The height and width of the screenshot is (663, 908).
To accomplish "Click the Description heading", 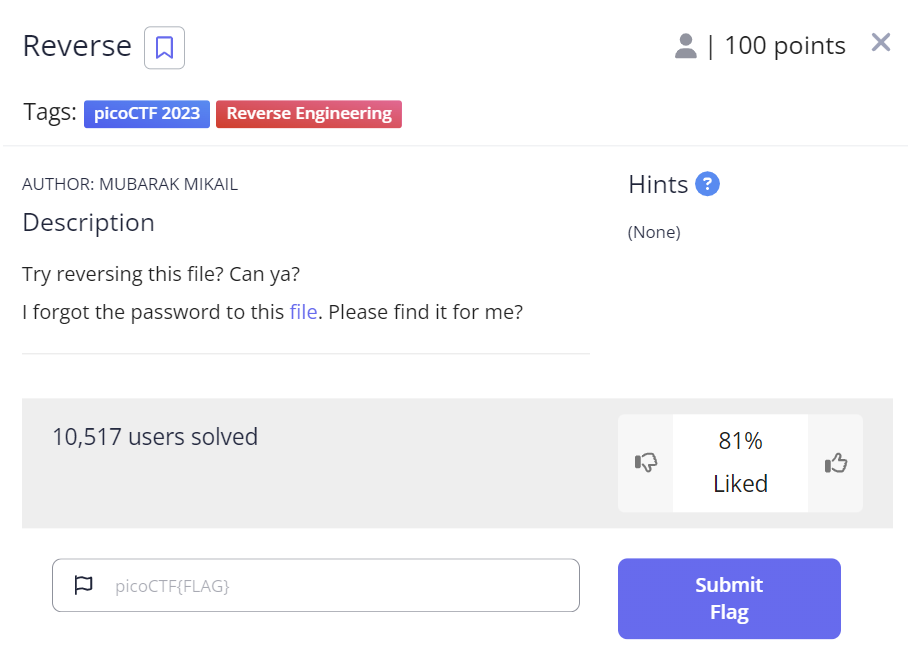I will [88, 222].
